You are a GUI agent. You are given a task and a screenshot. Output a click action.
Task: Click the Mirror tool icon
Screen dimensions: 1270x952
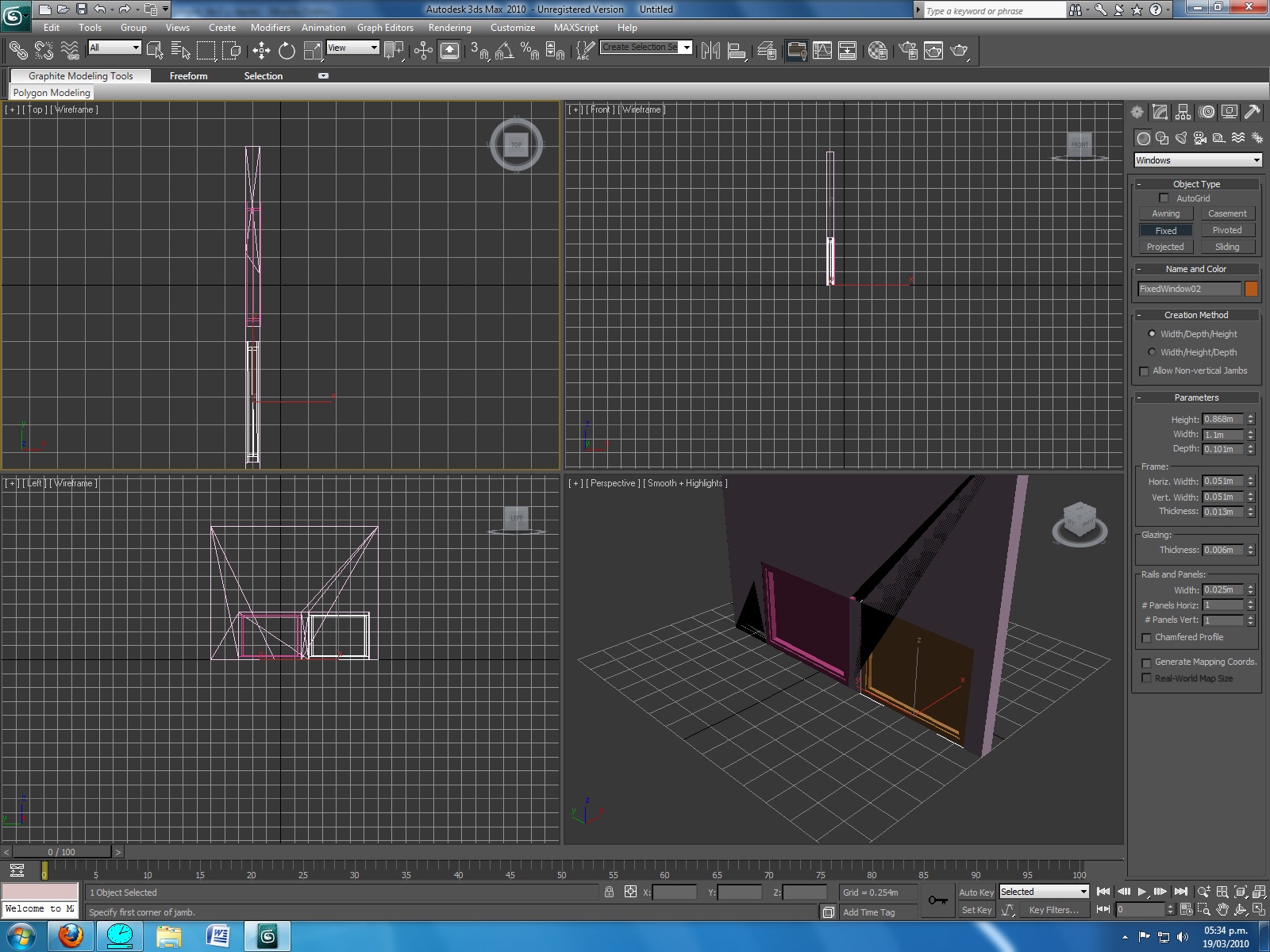point(710,51)
